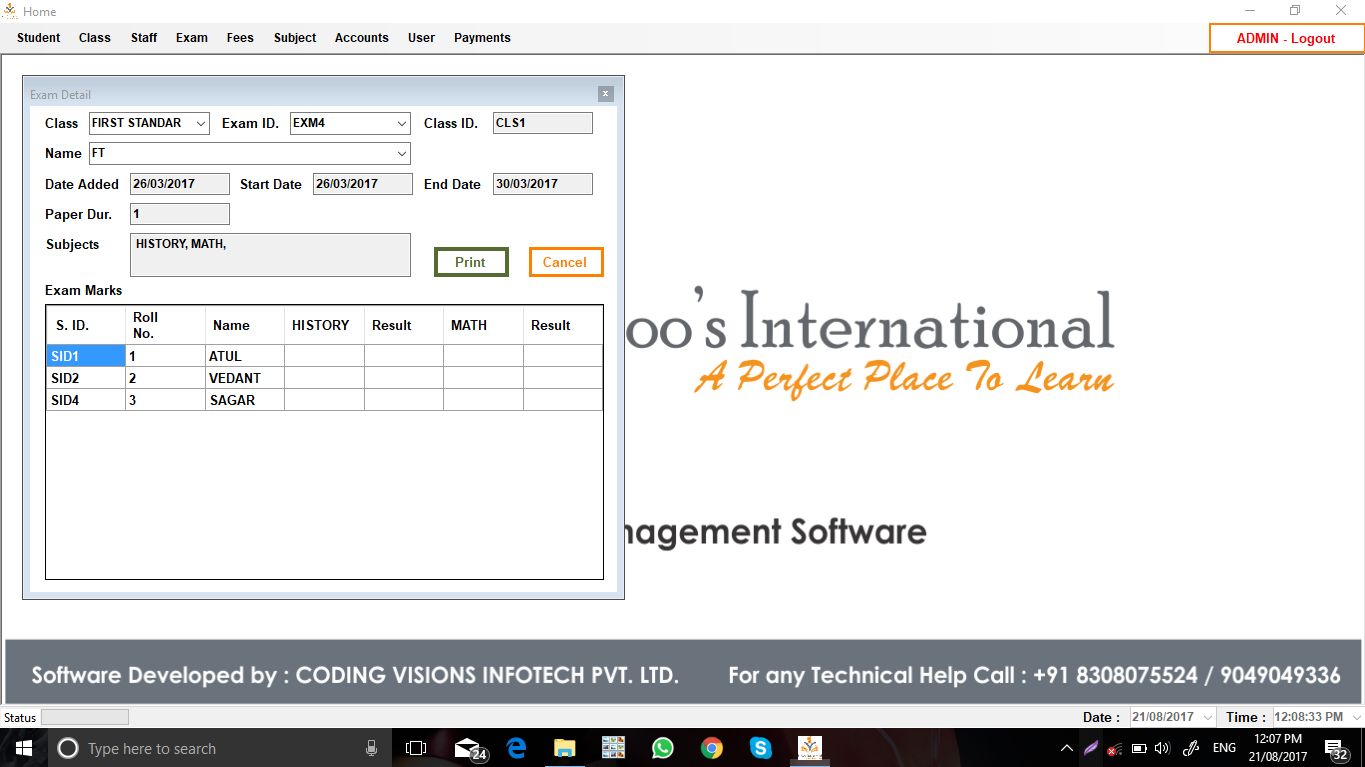Click the Class ID field CLS1
This screenshot has height=767, width=1365.
tap(543, 123)
